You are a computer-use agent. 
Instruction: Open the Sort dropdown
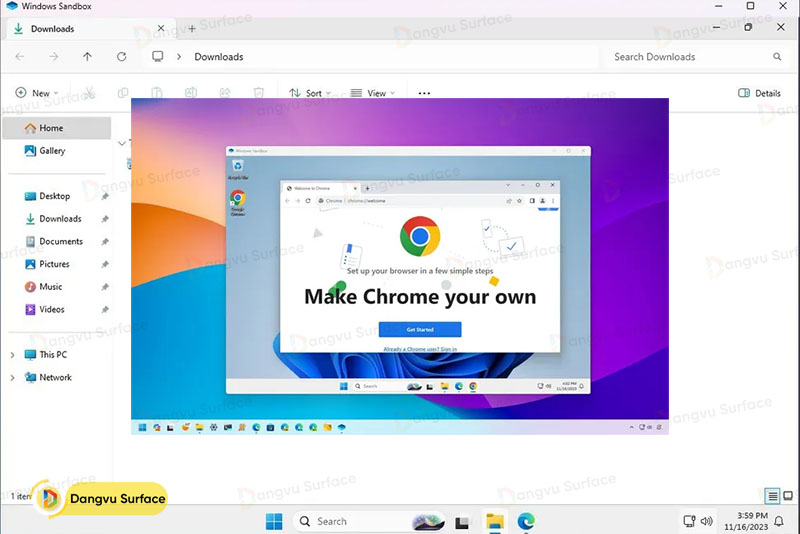(x=310, y=93)
